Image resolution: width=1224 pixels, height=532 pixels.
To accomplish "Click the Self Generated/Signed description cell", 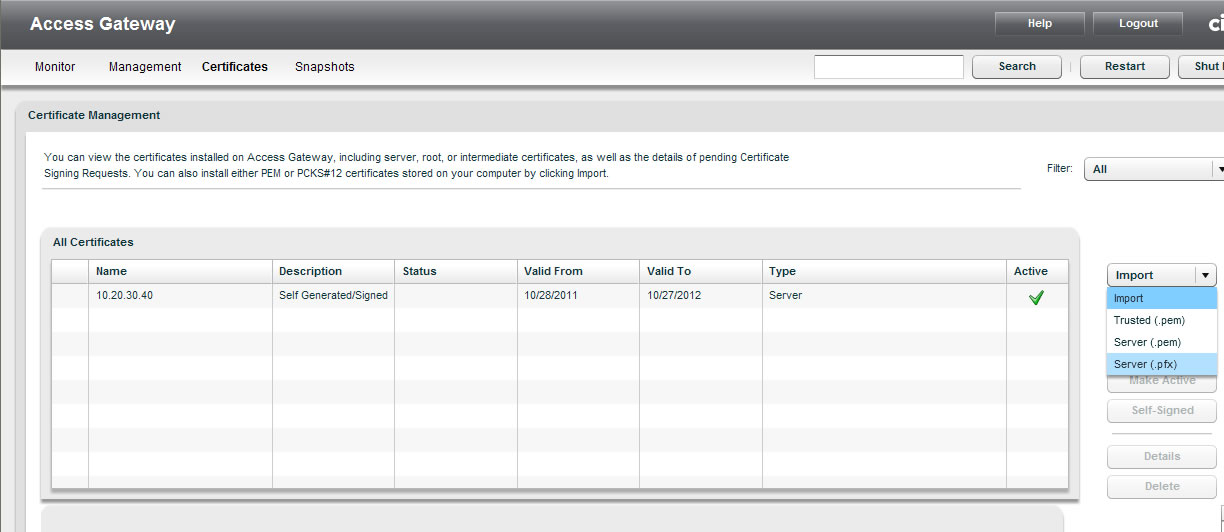I will [x=333, y=296].
